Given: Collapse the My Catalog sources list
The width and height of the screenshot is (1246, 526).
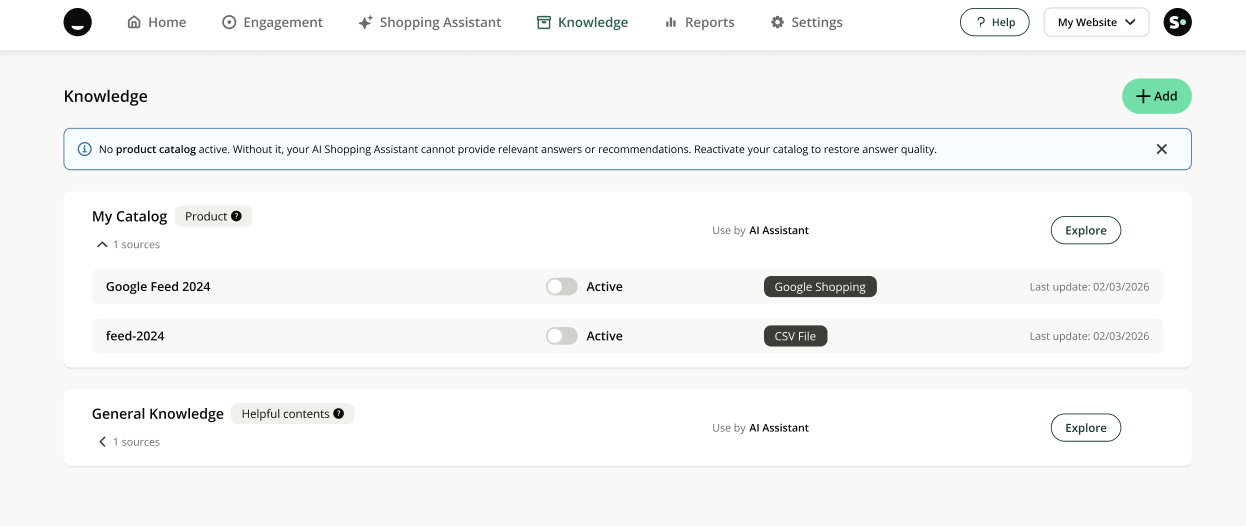Looking at the screenshot, I should pos(102,245).
